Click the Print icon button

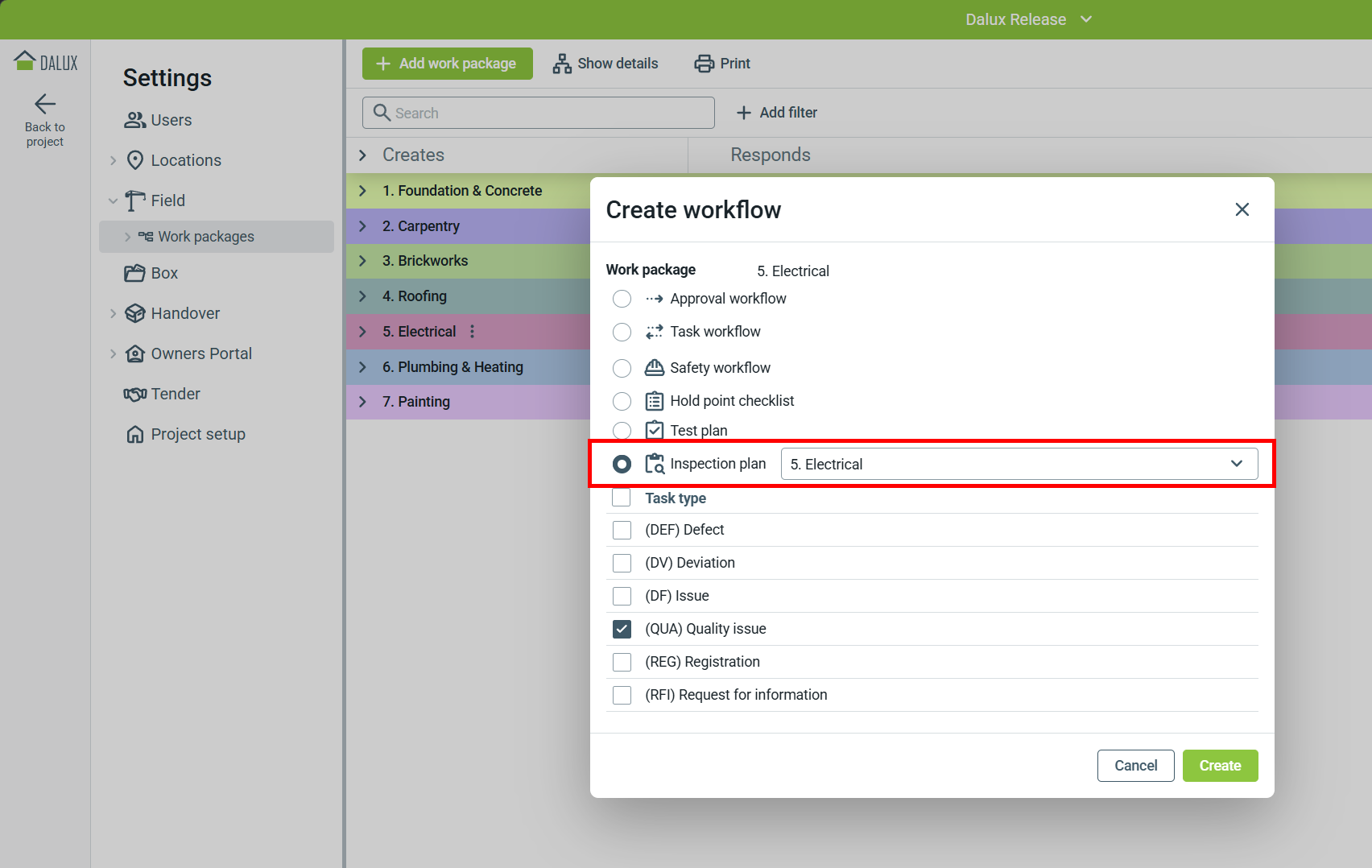(704, 64)
